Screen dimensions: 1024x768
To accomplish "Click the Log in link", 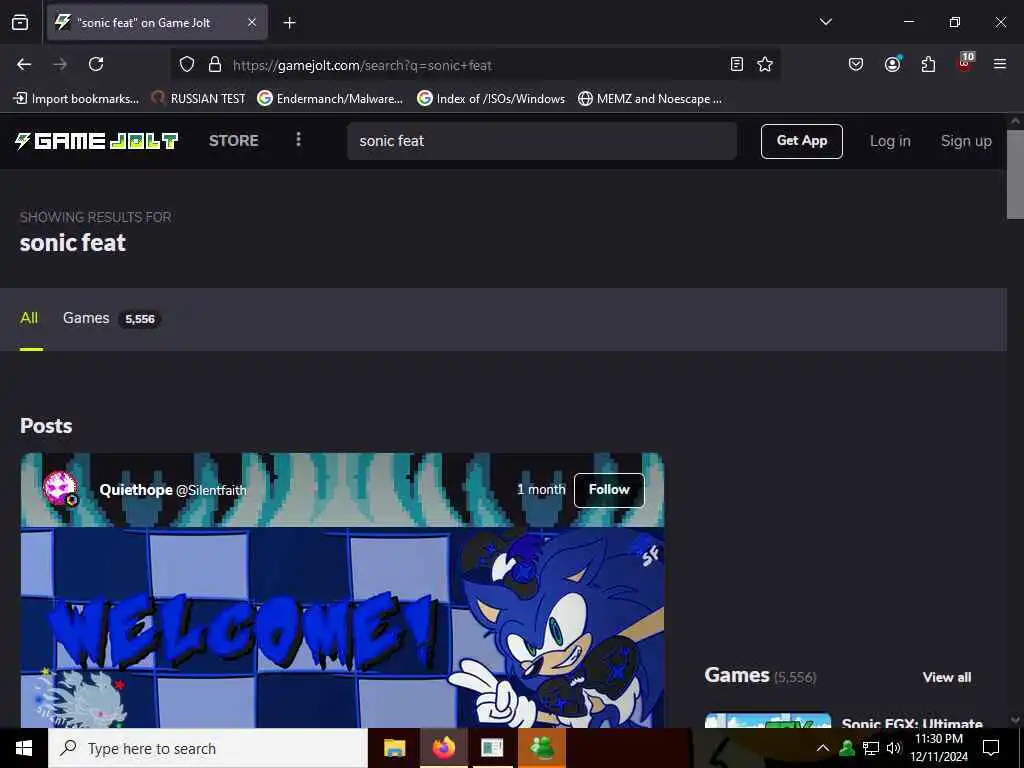I will pyautogui.click(x=890, y=141).
